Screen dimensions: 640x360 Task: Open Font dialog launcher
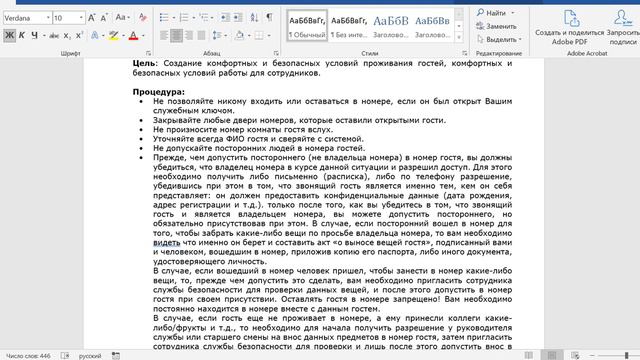pyautogui.click(x=149, y=53)
